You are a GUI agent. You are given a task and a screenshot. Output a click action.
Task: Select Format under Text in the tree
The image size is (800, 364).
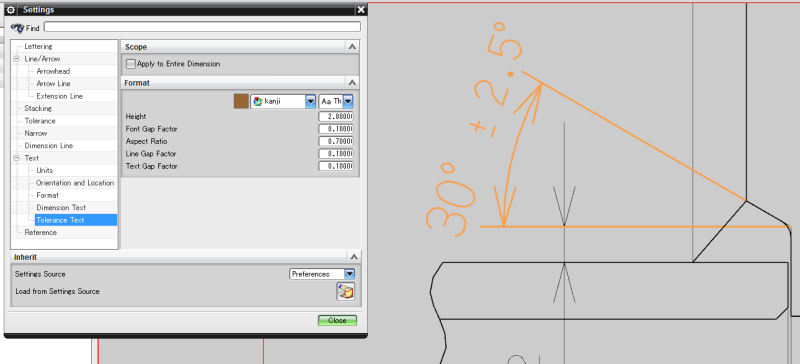pos(47,195)
